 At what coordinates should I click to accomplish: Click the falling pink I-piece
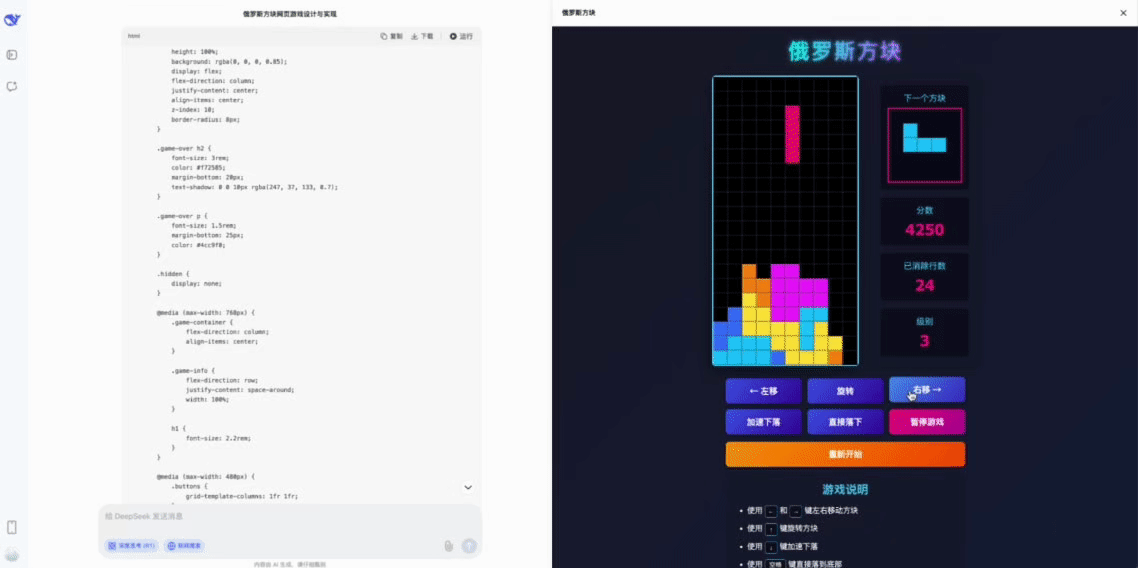point(793,134)
